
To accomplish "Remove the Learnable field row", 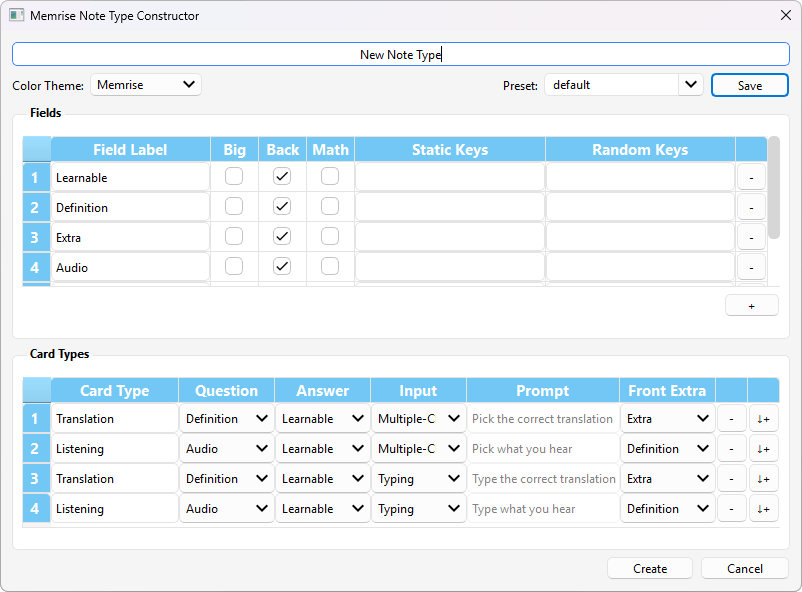I will pyautogui.click(x=751, y=178).
